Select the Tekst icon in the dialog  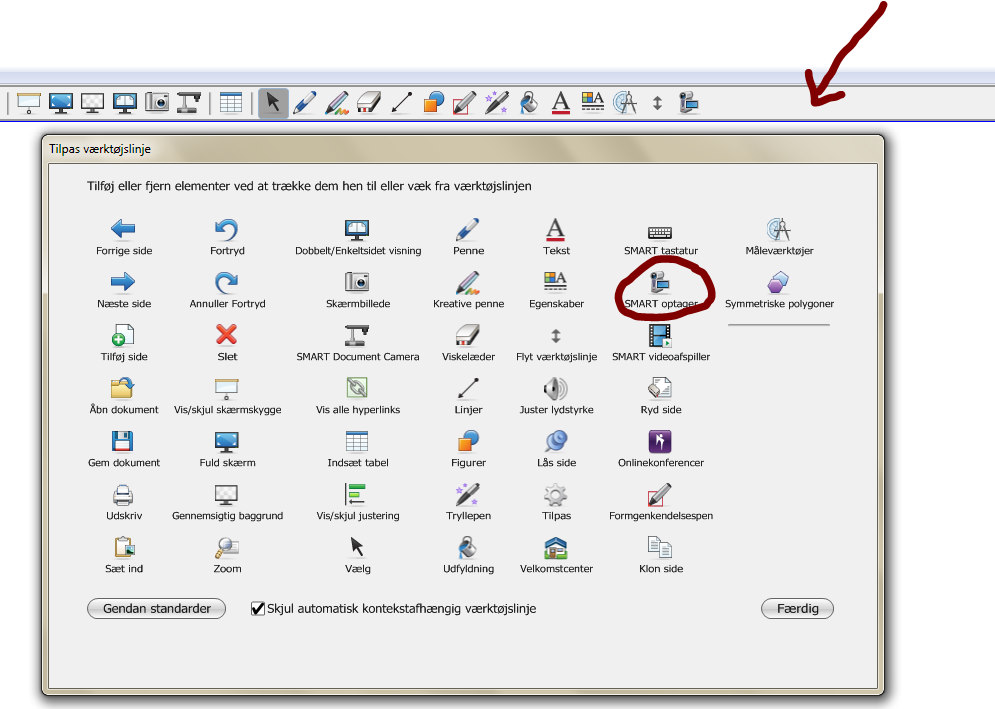[555, 229]
